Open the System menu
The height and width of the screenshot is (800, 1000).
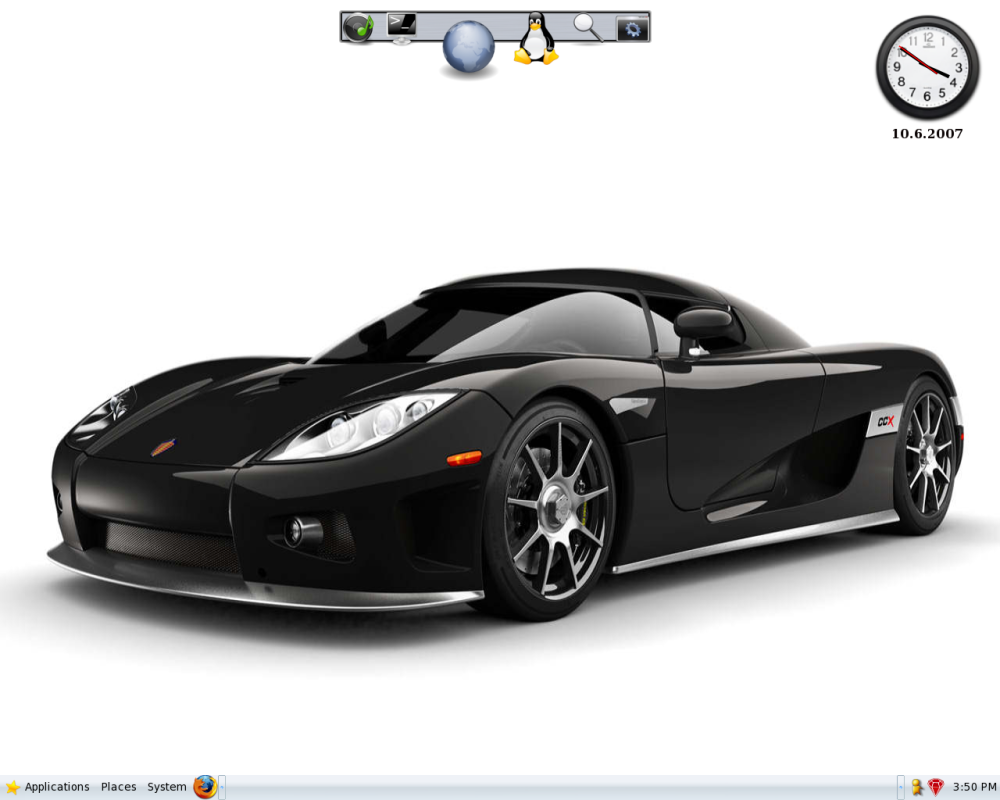(x=166, y=787)
